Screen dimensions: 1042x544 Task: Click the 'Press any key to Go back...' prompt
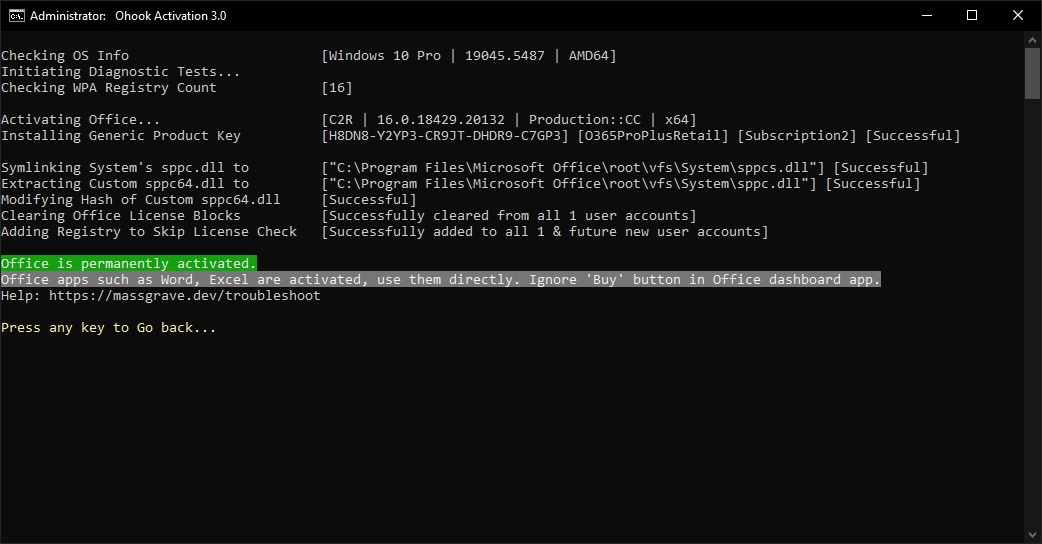coord(108,327)
